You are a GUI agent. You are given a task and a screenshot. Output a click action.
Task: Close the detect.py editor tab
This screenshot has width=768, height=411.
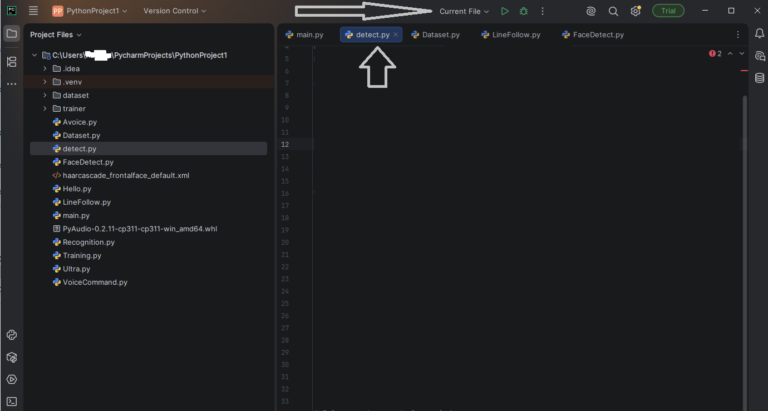point(395,34)
